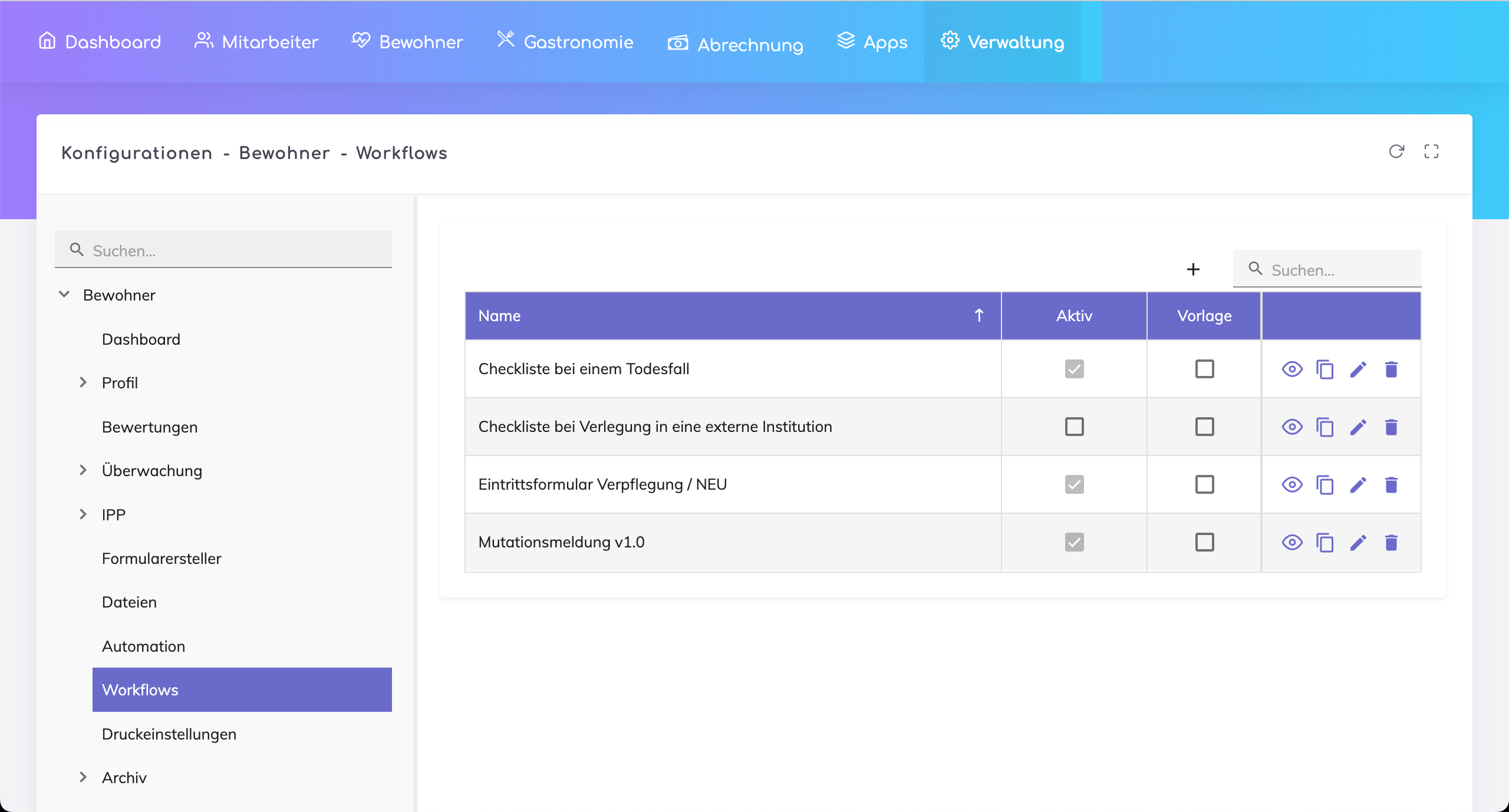Open the Gastronomie menu
Screen dimensions: 1509x812
(x=565, y=42)
